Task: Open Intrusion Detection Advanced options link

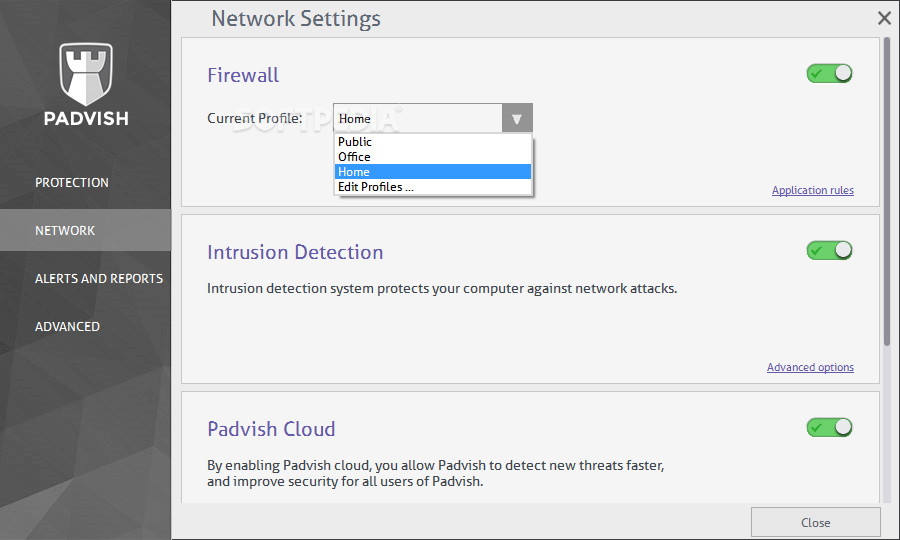Action: (810, 367)
